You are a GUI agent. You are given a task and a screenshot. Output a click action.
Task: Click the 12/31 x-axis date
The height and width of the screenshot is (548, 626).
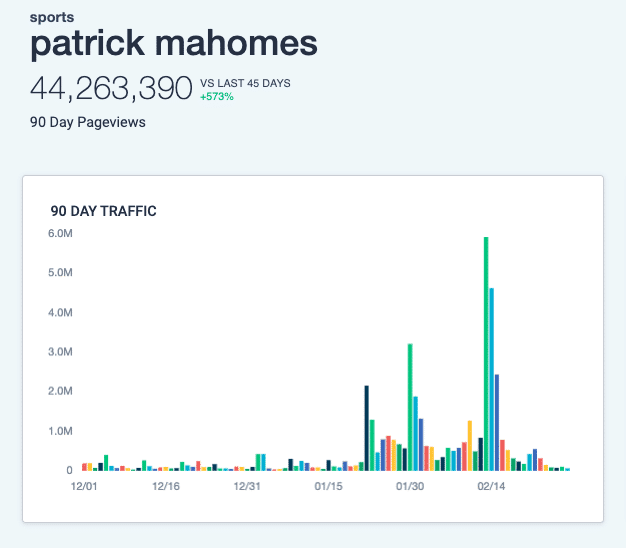click(247, 486)
